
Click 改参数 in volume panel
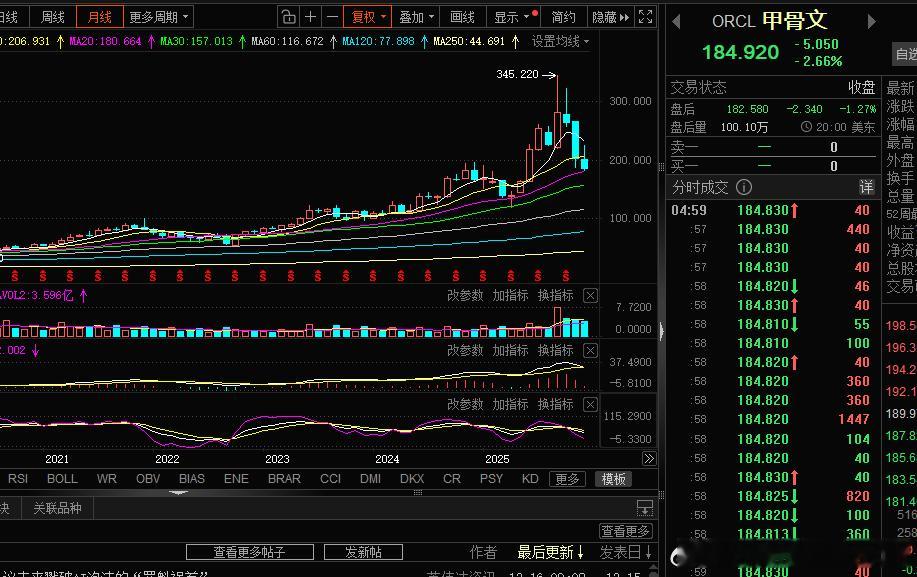[x=465, y=295]
